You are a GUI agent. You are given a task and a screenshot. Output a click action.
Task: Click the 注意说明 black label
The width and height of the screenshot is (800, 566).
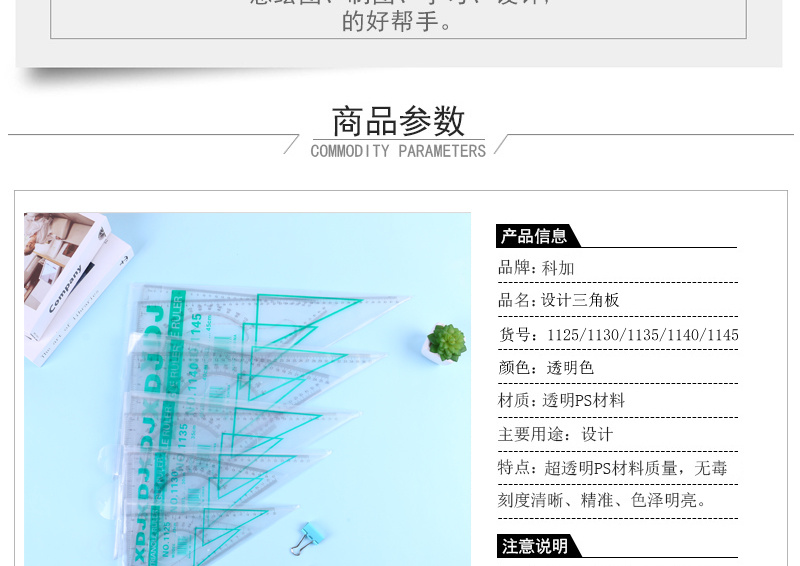tap(535, 546)
